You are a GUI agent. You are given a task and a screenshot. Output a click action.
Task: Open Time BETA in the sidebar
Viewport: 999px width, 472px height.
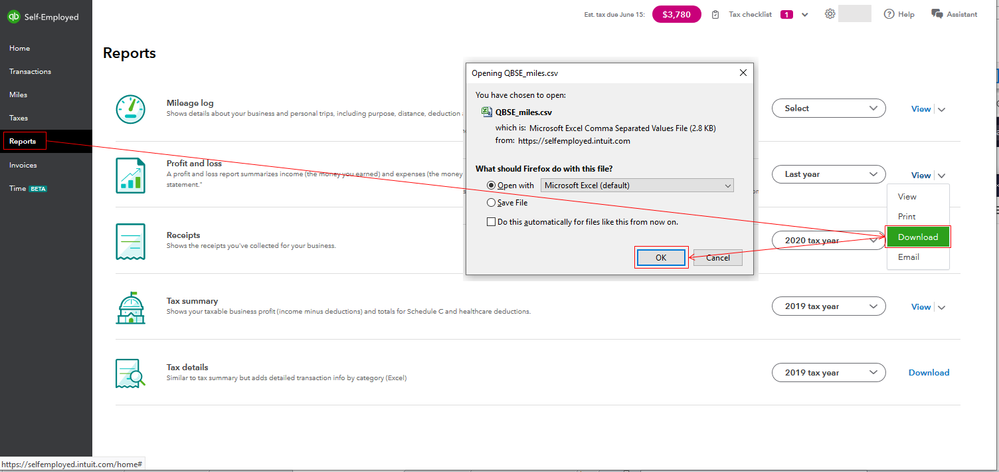click(28, 189)
